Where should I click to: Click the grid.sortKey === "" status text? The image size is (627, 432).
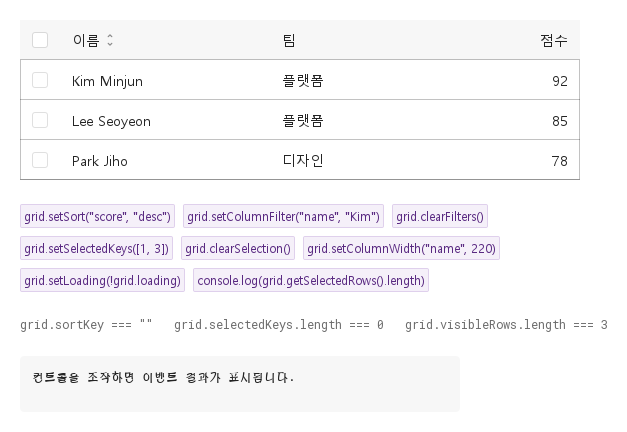click(x=86, y=324)
